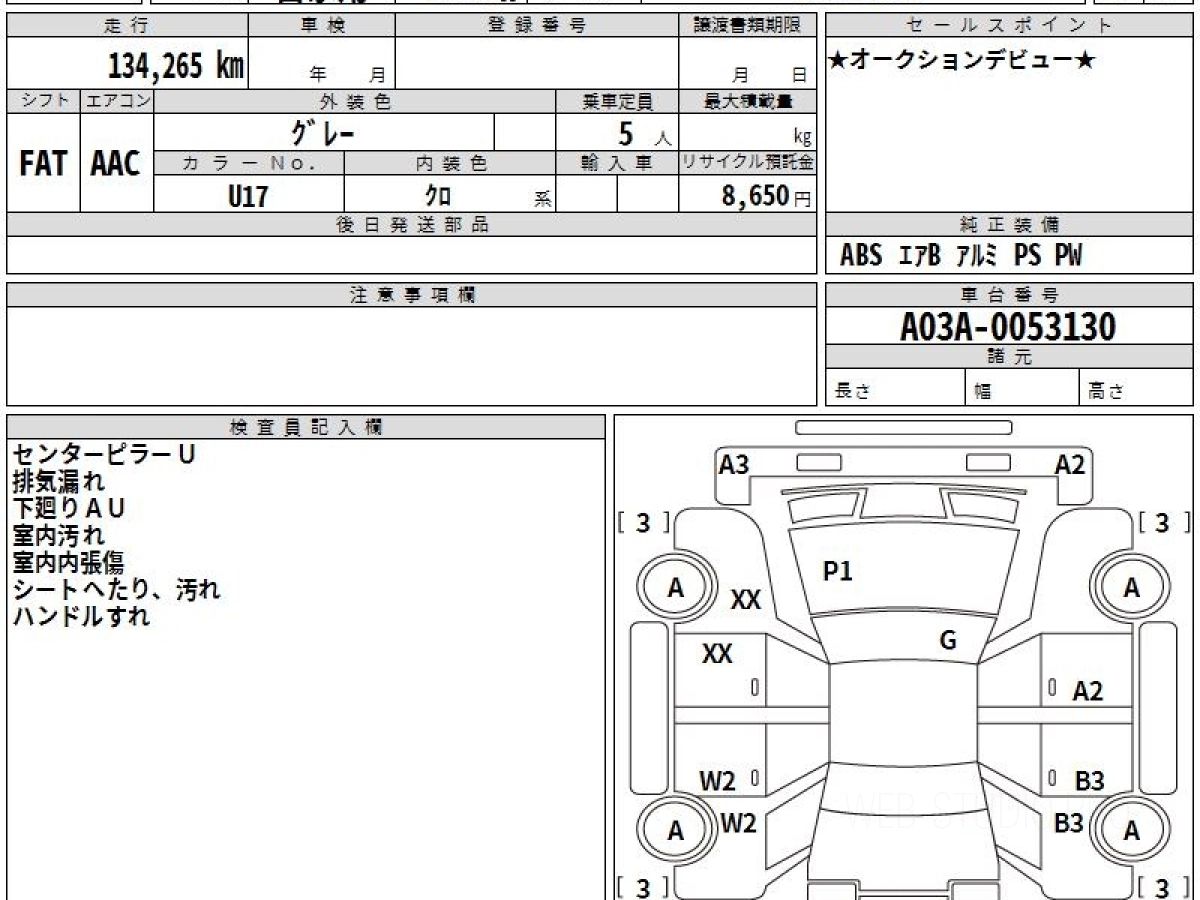The width and height of the screenshot is (1200, 900).
Task: Click the inspector note センターピラーU
Action: pyautogui.click(x=104, y=454)
